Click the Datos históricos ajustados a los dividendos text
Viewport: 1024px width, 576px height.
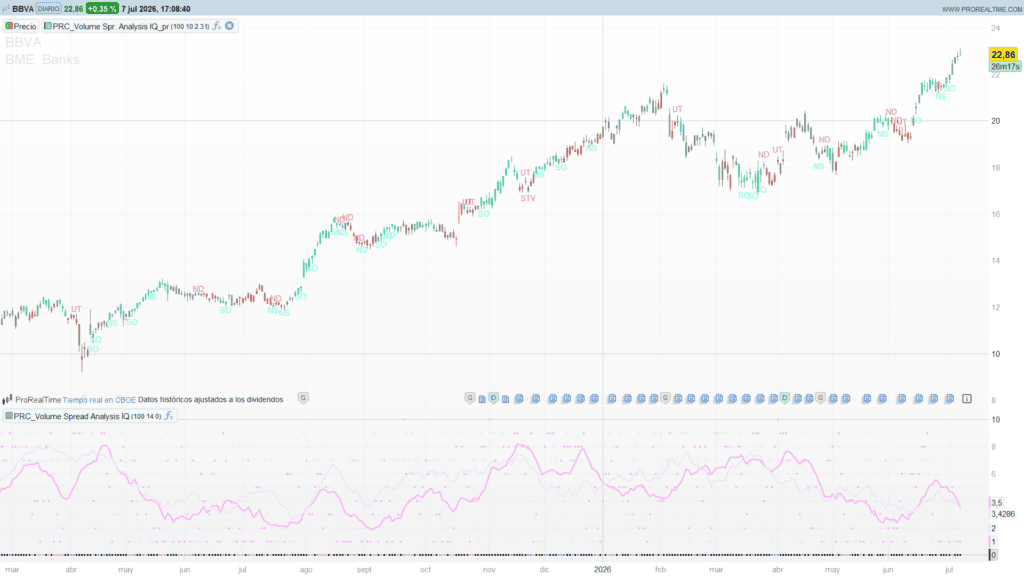(x=210, y=400)
